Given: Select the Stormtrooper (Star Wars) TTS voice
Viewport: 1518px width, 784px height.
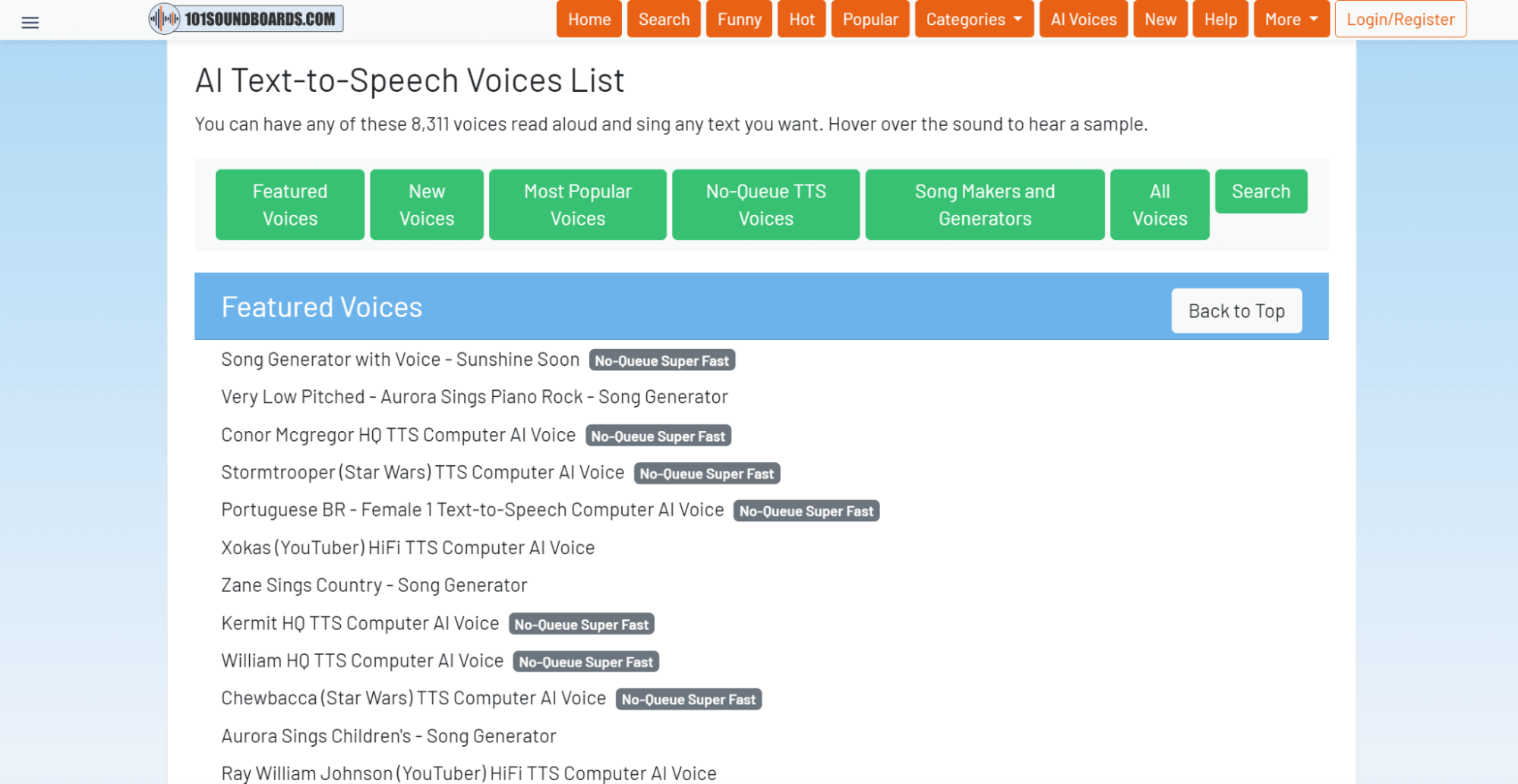Looking at the screenshot, I should 422,473.
